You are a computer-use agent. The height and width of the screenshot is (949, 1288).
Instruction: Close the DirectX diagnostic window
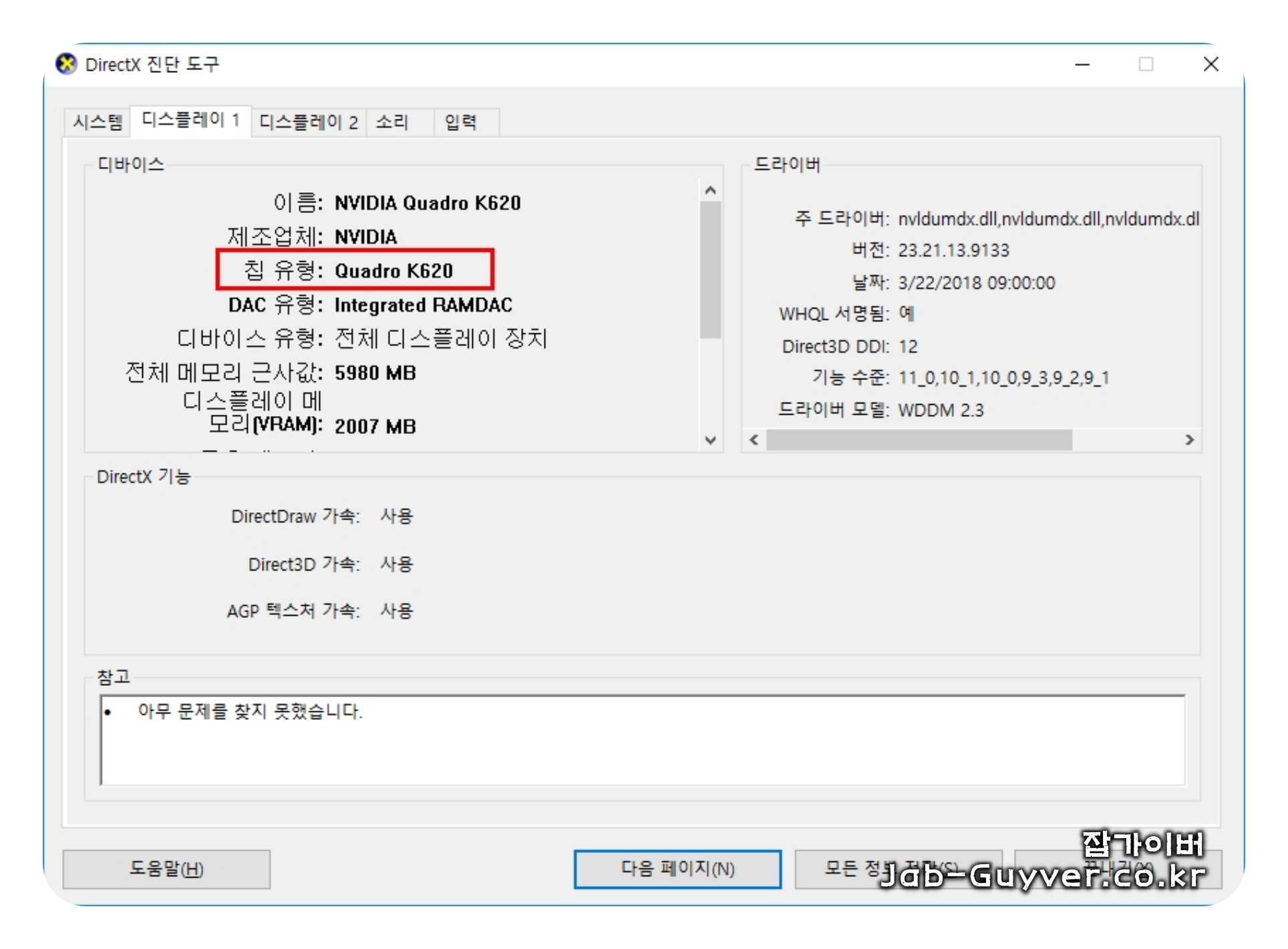click(x=1211, y=64)
